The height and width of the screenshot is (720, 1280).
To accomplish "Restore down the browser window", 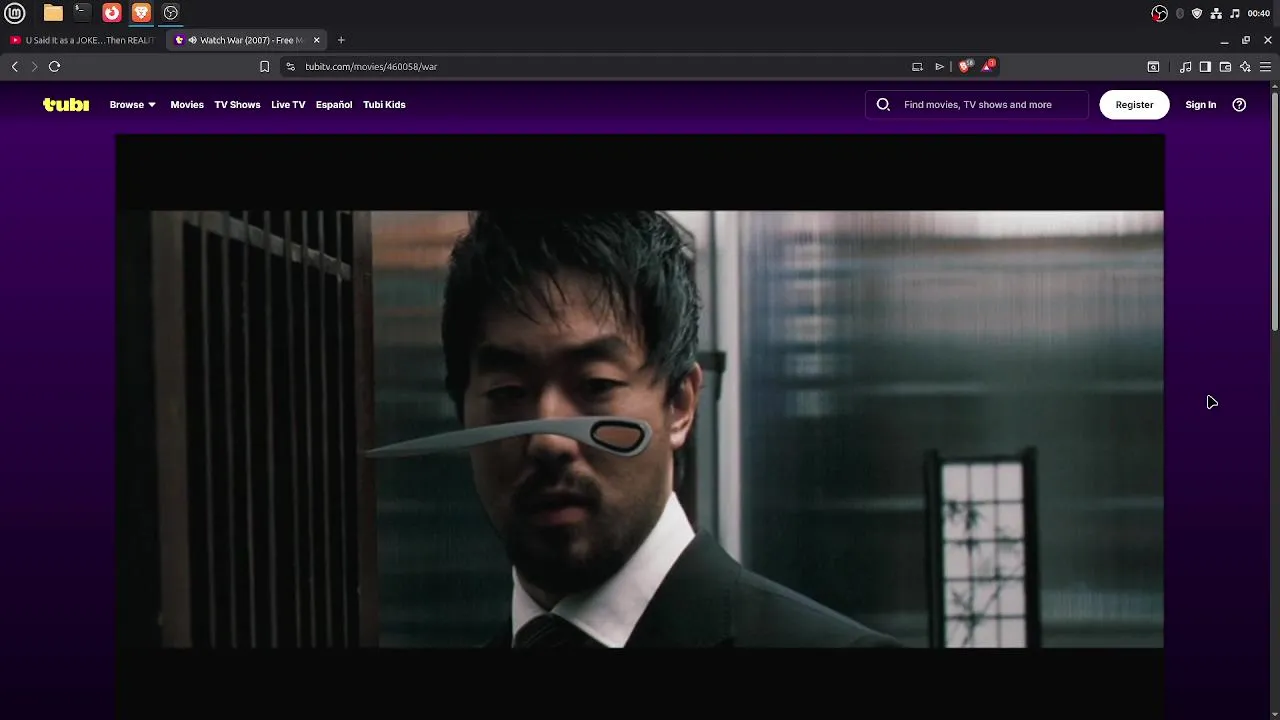I will coord(1246,40).
